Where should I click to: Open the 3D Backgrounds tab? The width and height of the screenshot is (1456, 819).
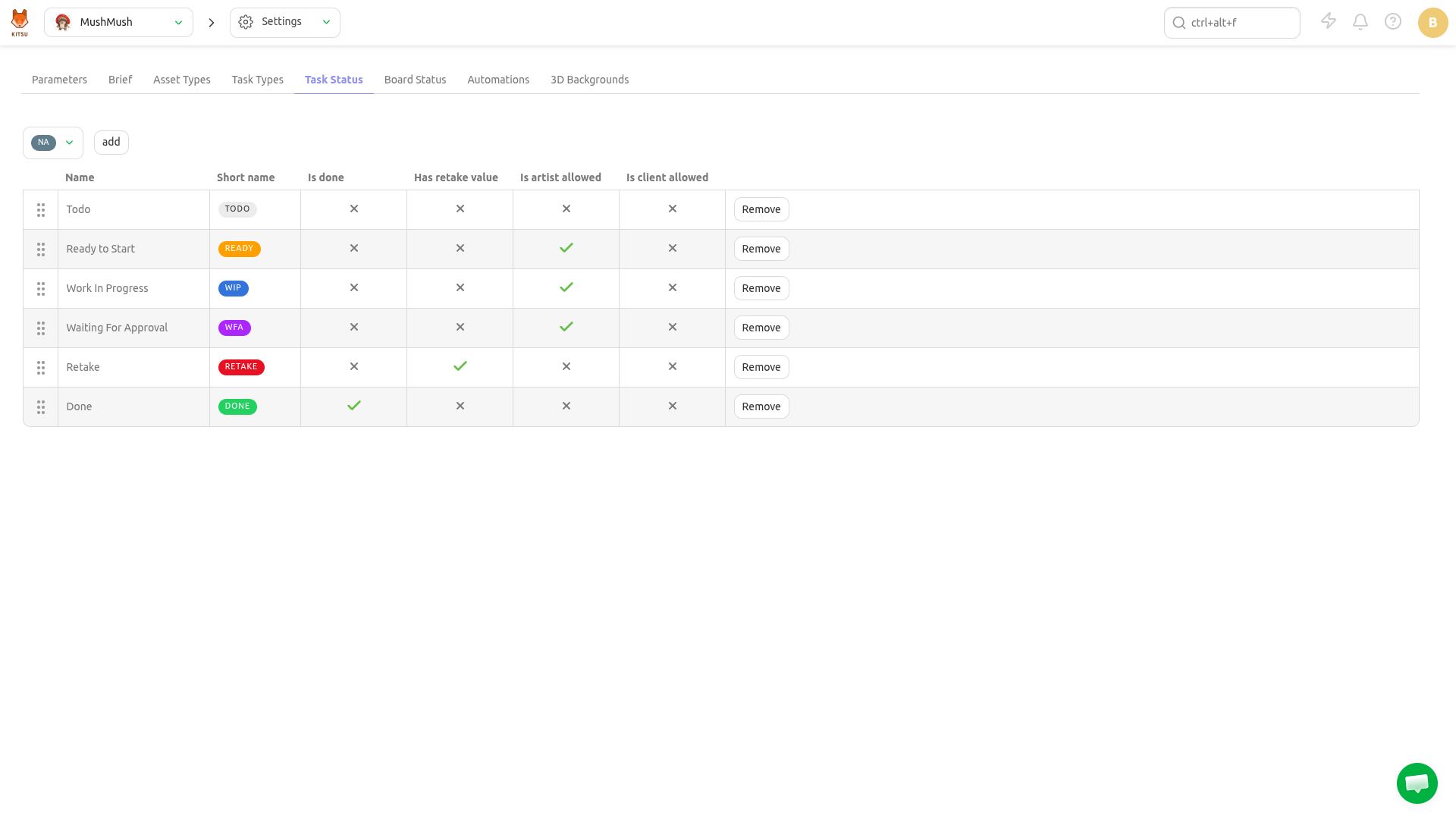tap(589, 80)
